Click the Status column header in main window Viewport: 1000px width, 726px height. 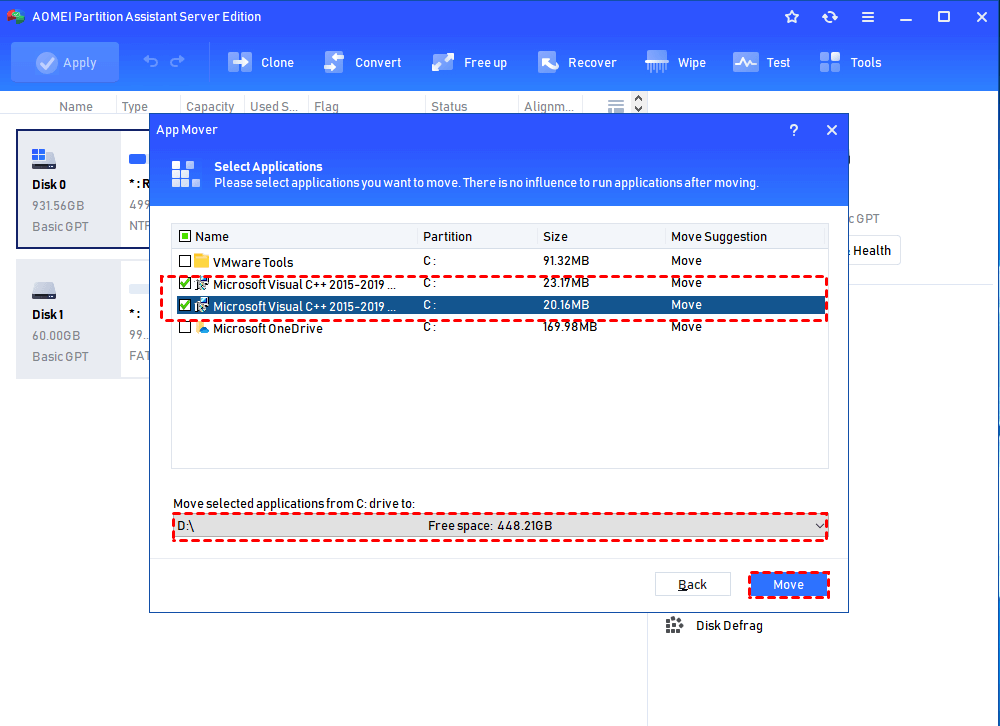pyautogui.click(x=449, y=107)
